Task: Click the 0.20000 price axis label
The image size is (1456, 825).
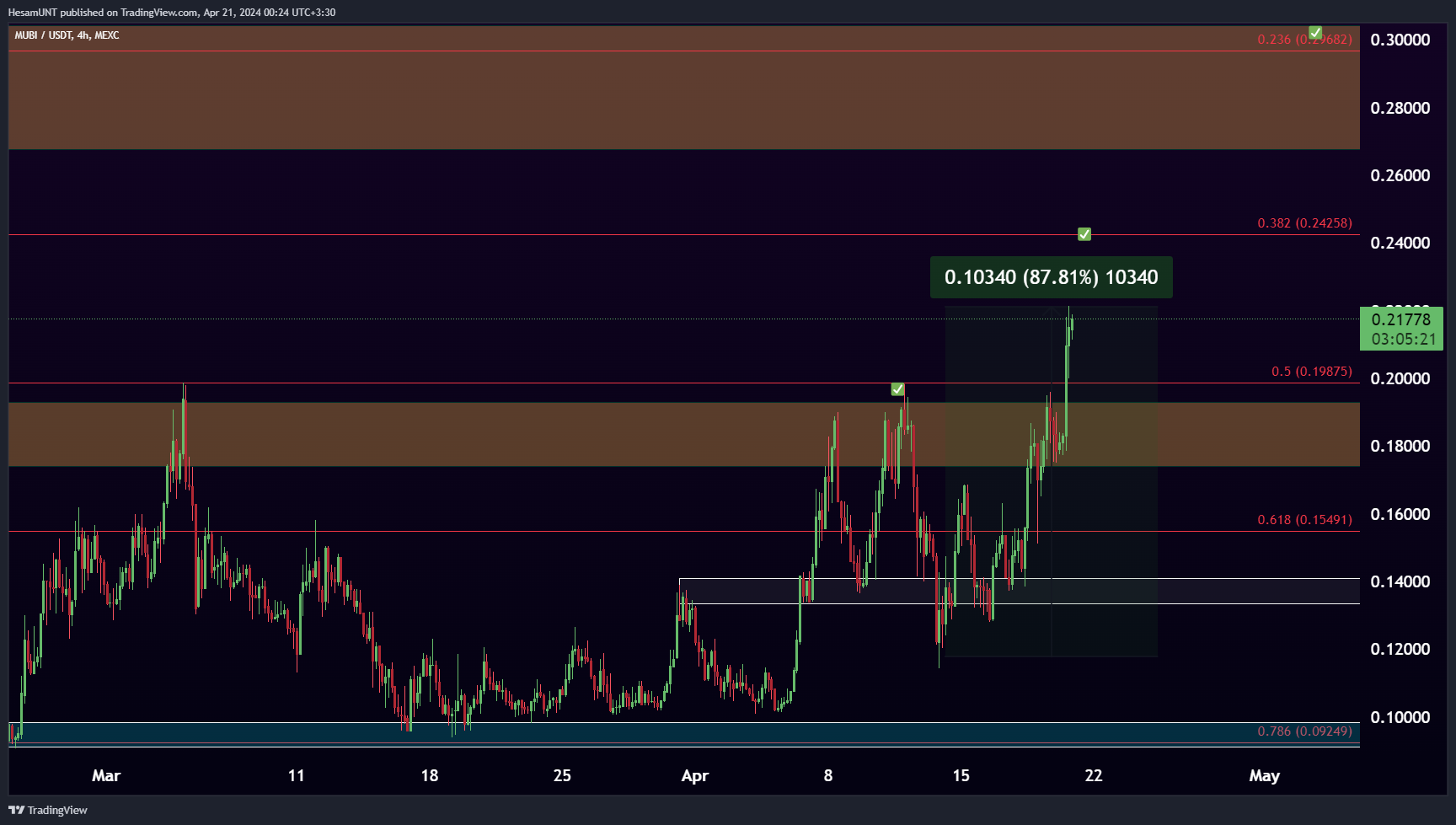Action: 1400,378
